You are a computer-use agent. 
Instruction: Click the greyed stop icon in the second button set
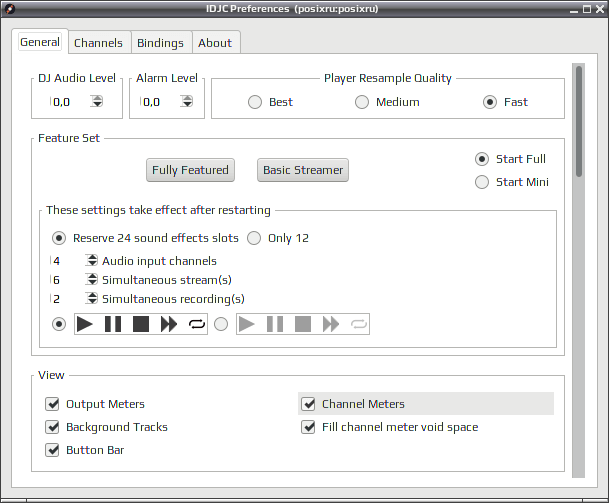[x=303, y=324]
